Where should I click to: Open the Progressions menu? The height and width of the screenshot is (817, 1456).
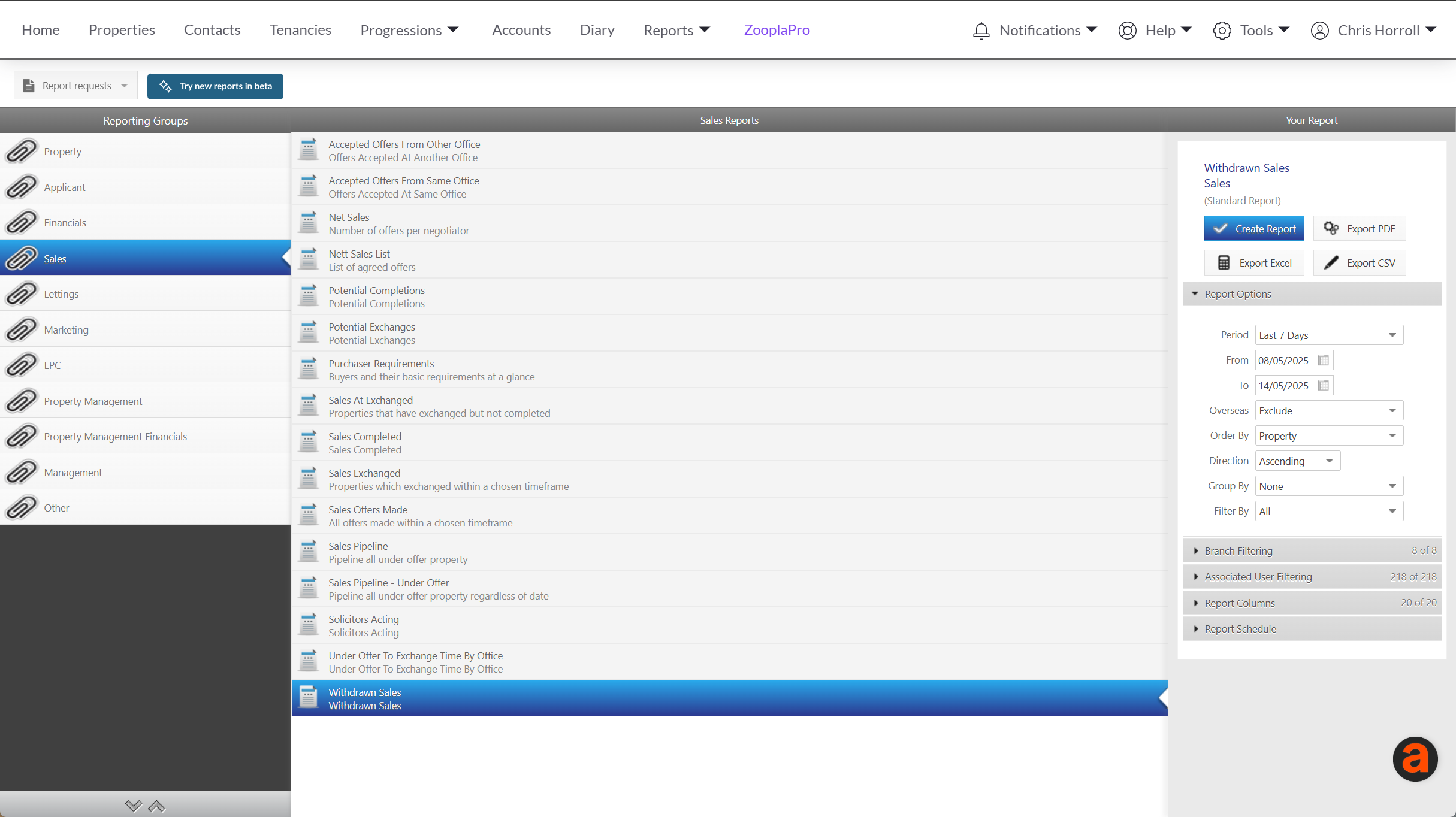[409, 30]
